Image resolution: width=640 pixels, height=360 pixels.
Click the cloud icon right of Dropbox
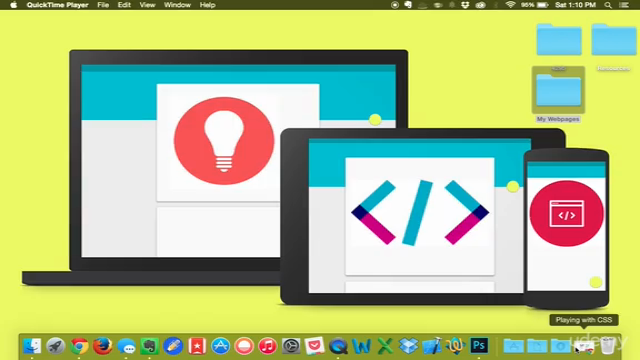(480, 5)
